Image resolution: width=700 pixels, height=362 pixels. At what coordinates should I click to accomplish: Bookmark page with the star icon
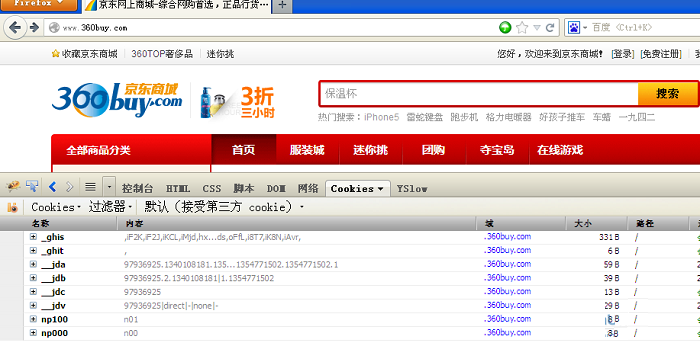coord(522,28)
